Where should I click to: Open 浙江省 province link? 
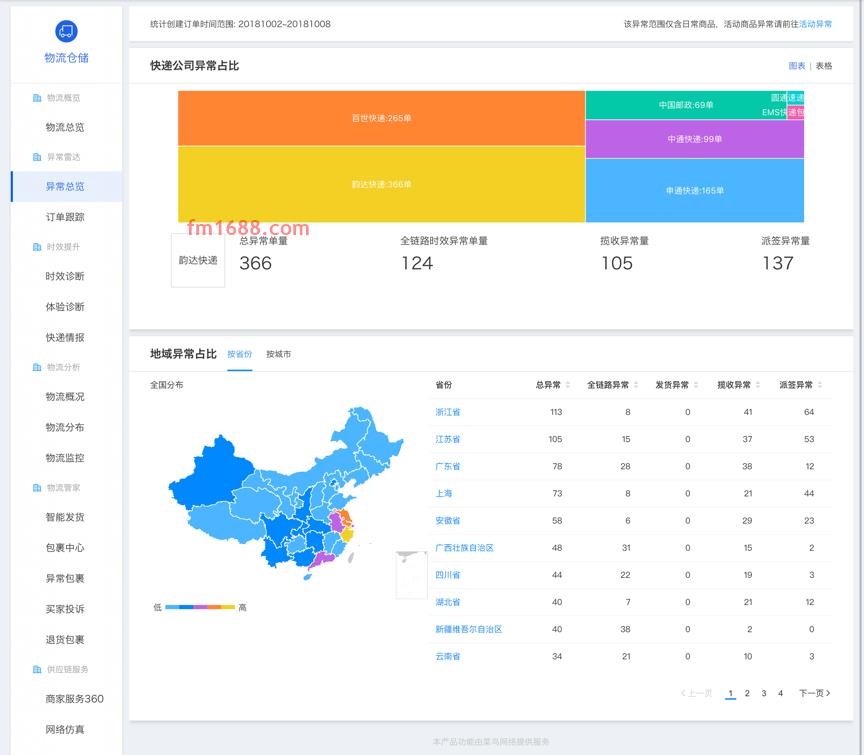tap(447, 412)
